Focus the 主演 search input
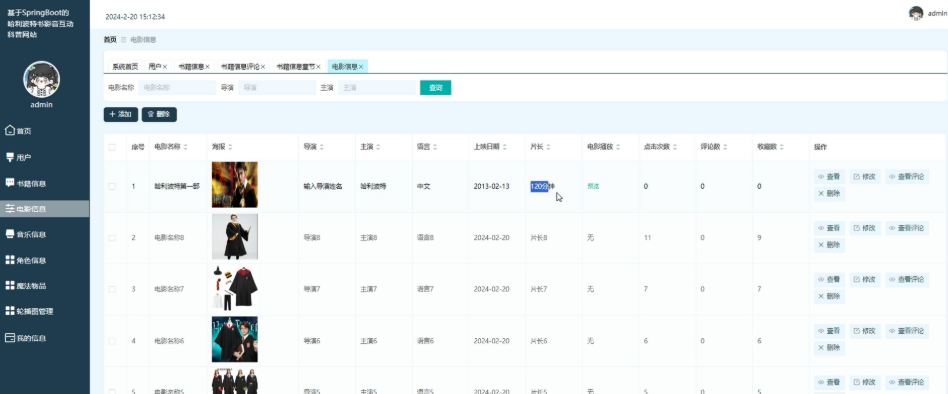This screenshot has width=948, height=394. click(377, 88)
